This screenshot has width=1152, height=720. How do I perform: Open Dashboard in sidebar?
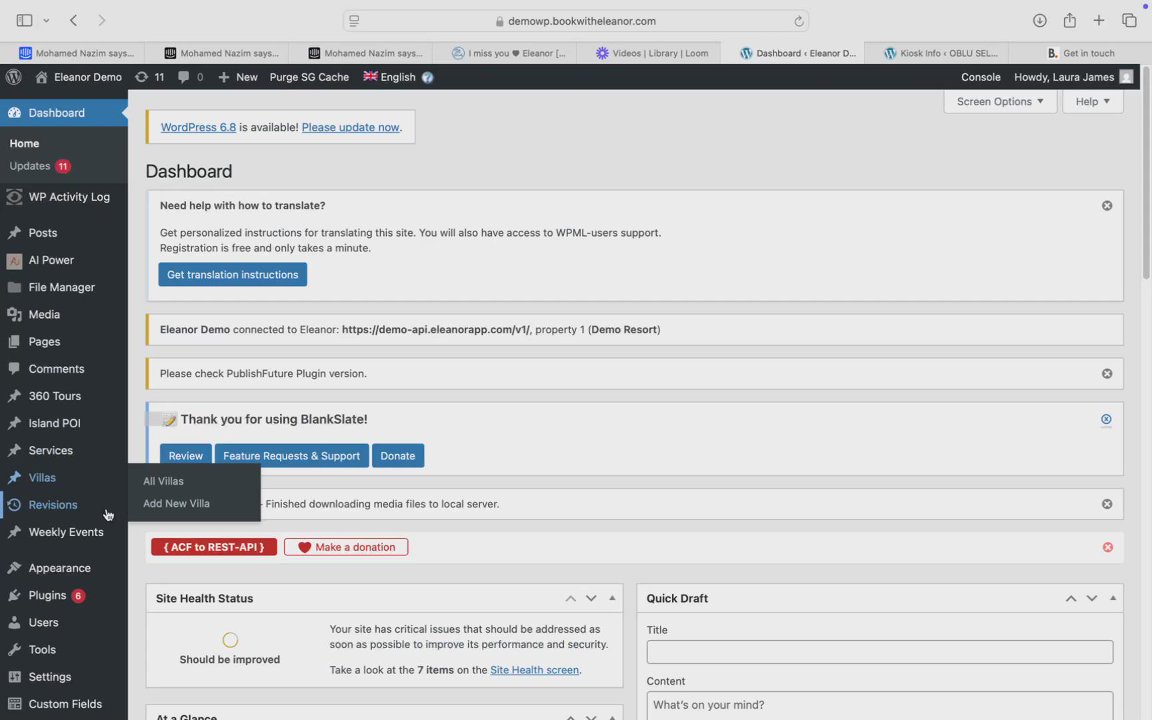(x=64, y=113)
